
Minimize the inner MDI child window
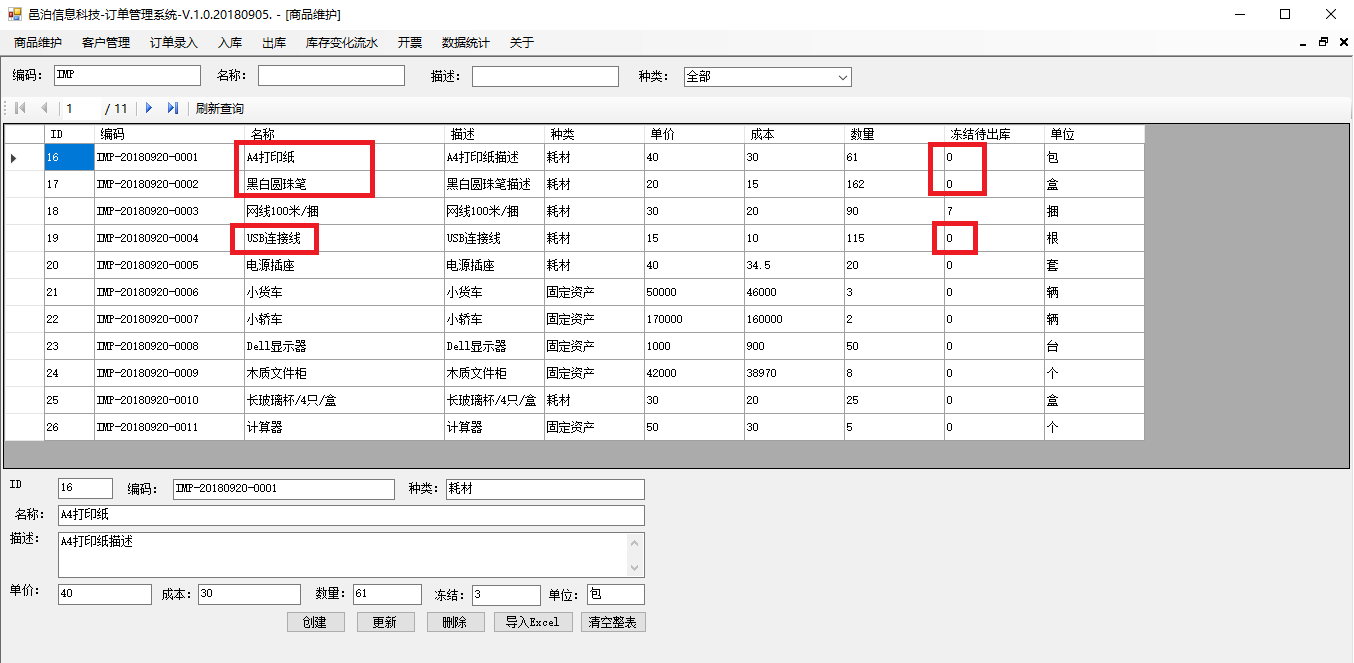point(1303,43)
